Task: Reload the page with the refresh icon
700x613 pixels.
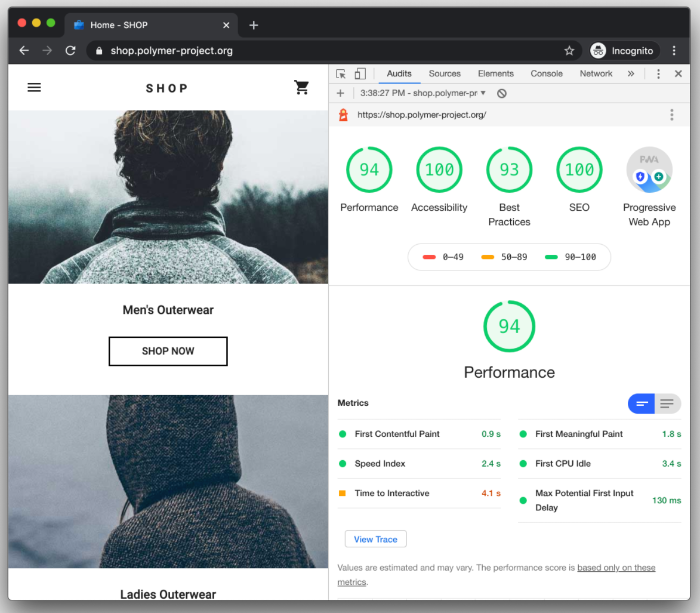Action: point(71,50)
